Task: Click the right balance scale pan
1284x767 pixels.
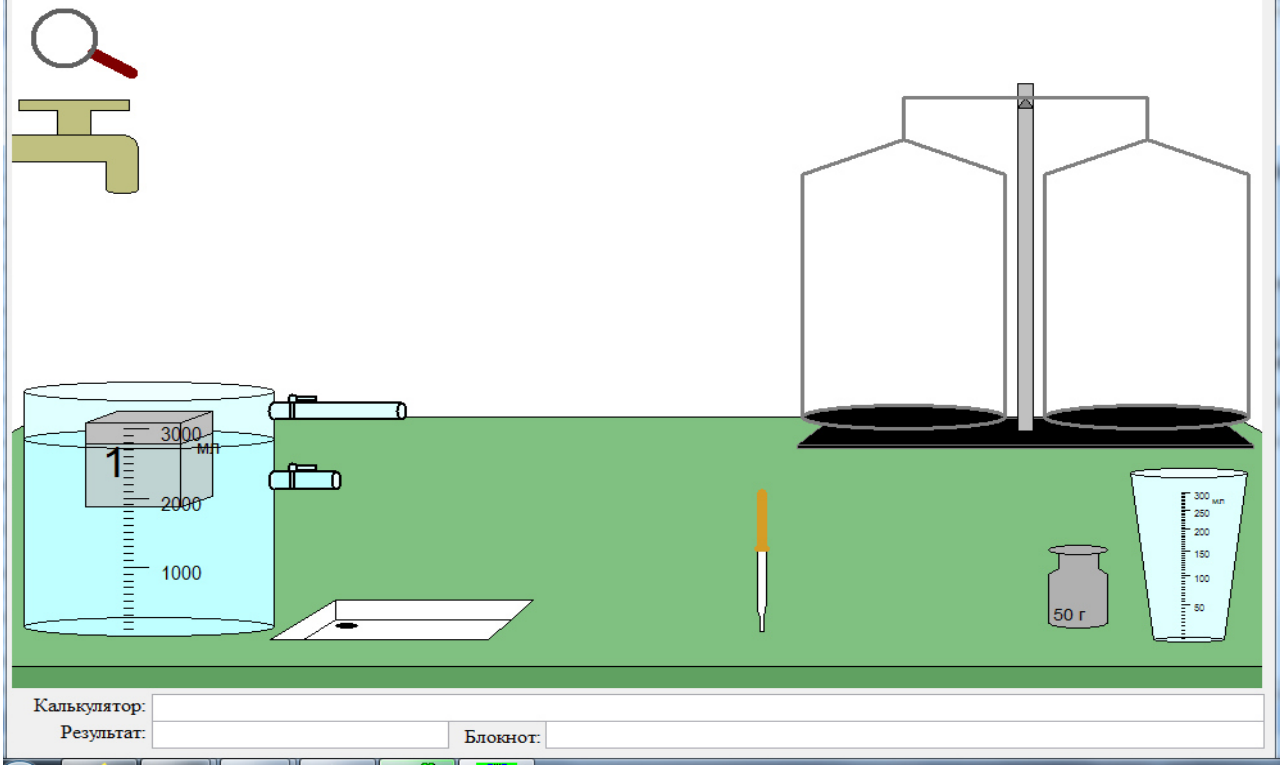Action: (x=1147, y=415)
